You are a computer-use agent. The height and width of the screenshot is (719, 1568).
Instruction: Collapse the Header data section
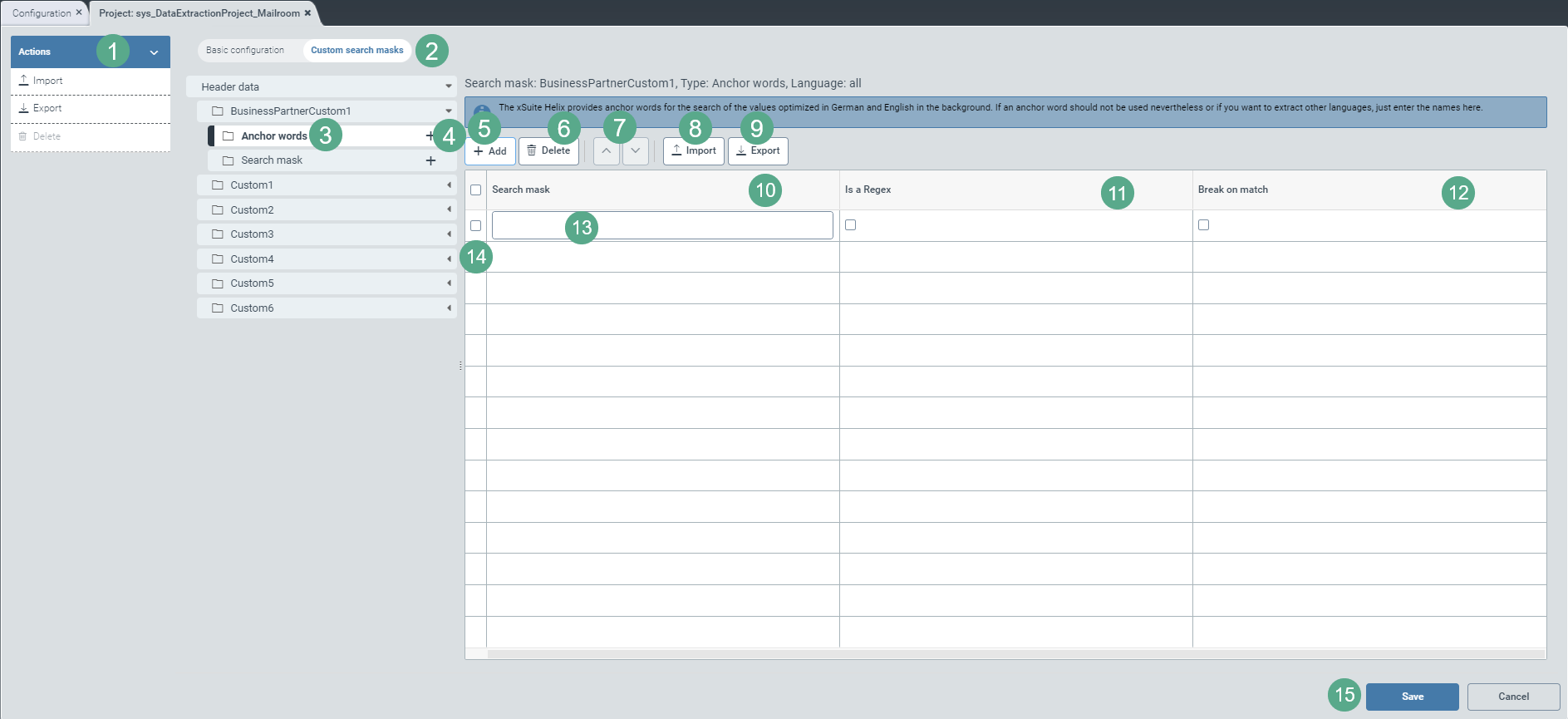pos(449,86)
